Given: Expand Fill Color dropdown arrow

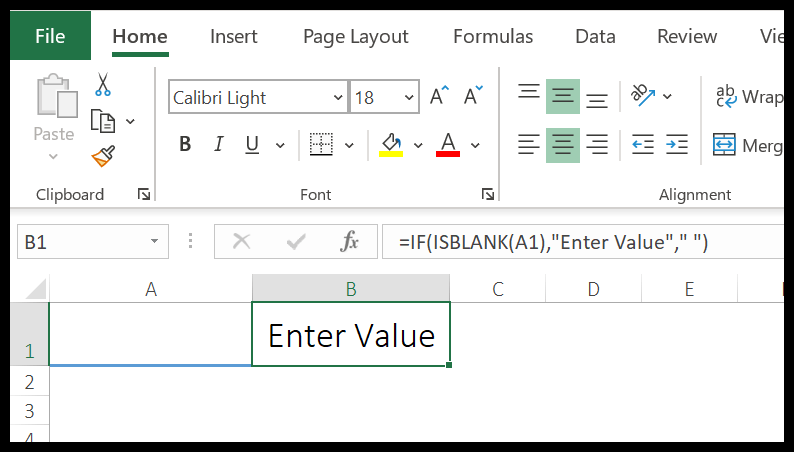Looking at the screenshot, I should [418, 145].
